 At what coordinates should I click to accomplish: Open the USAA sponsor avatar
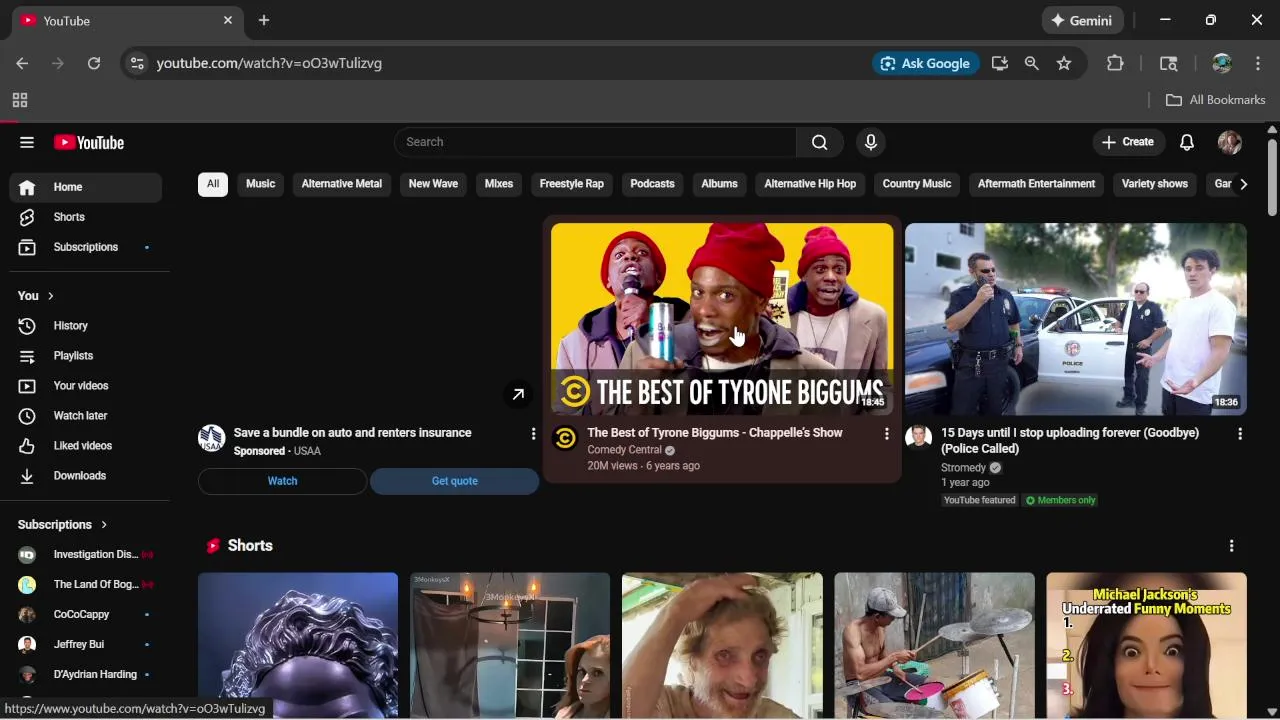[211, 438]
